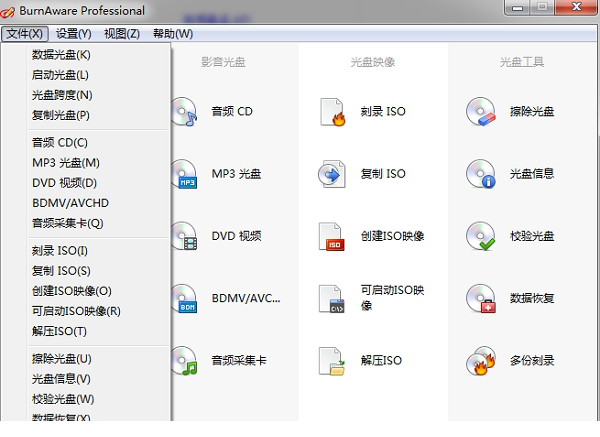This screenshot has width=600, height=437.
Task: Click the 校验光盘 green check disc icon
Action: coord(481,236)
